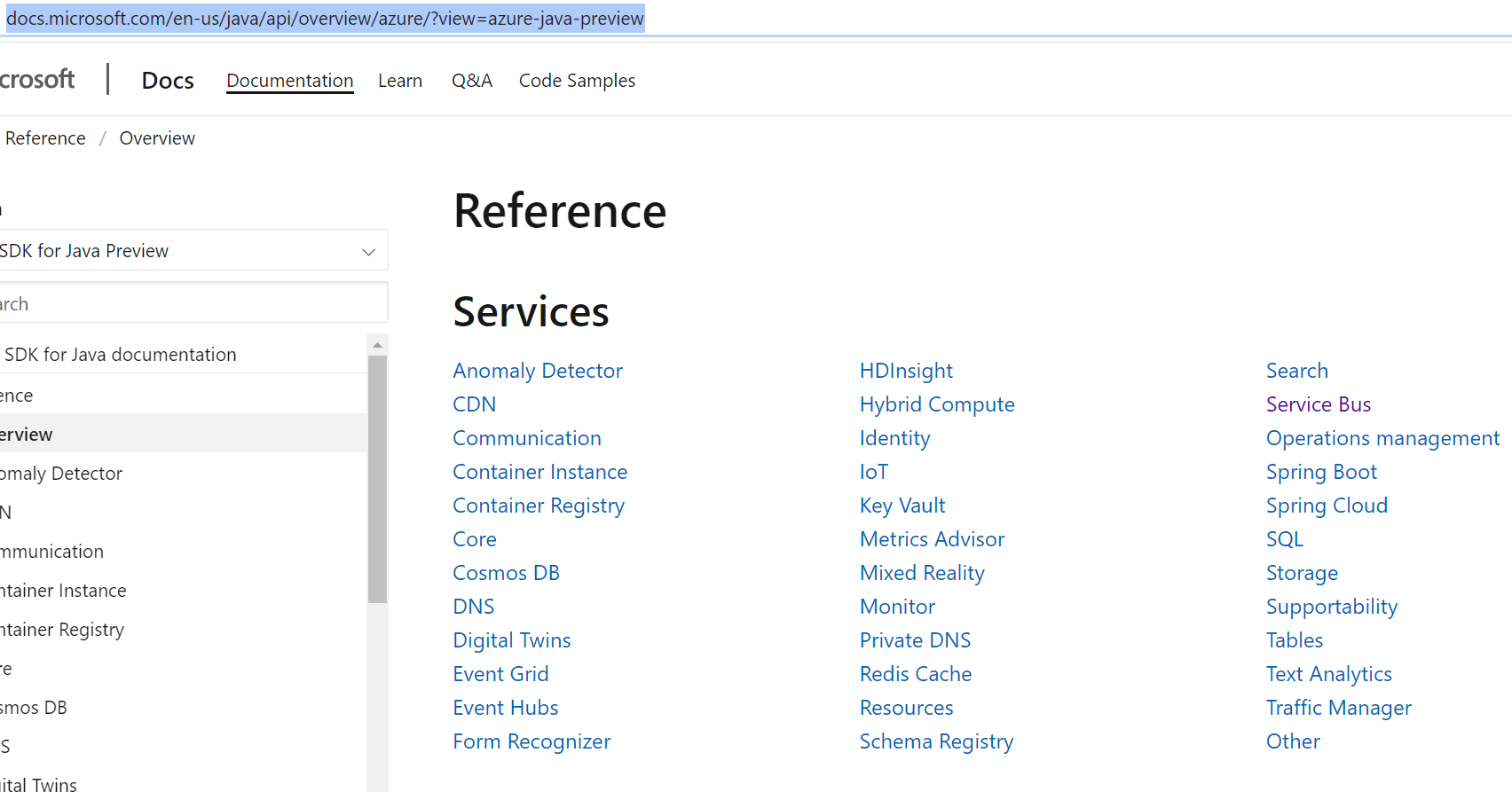Open the Cosmos DB service link

pyautogui.click(x=507, y=573)
